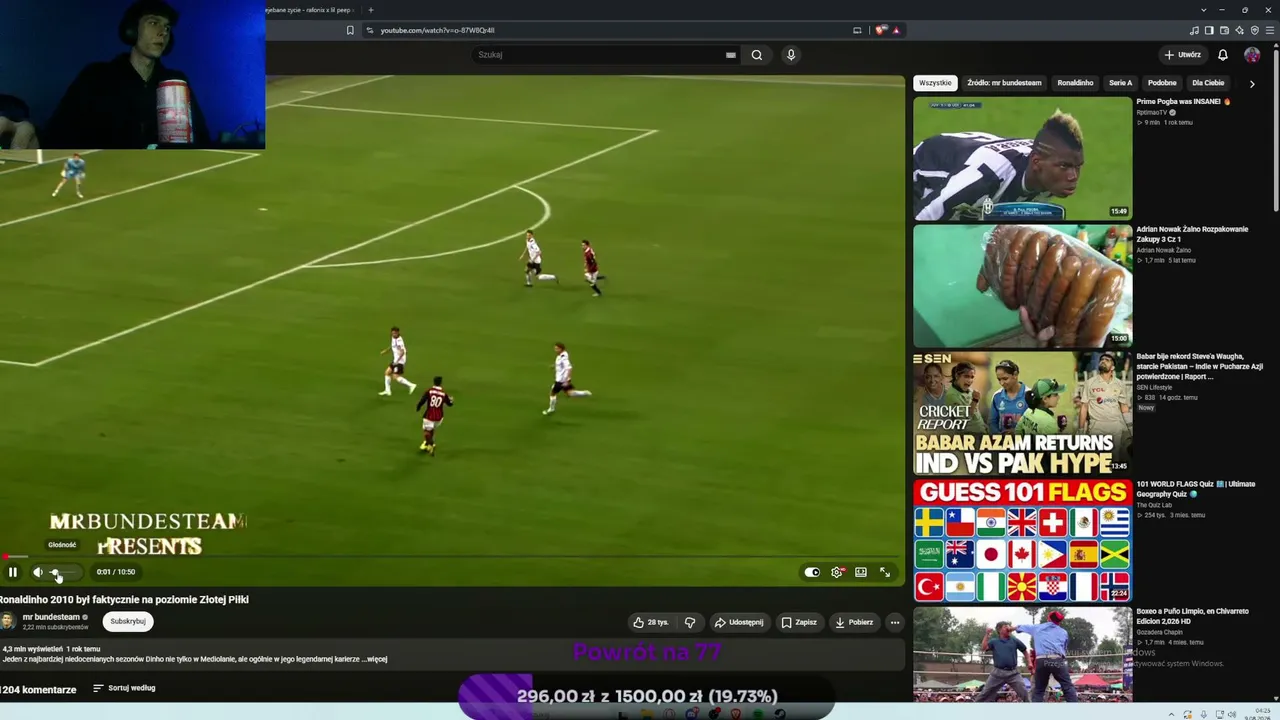The width and height of the screenshot is (1280, 720).
Task: Open the mr bundesteam channel name link
Action: 51,617
